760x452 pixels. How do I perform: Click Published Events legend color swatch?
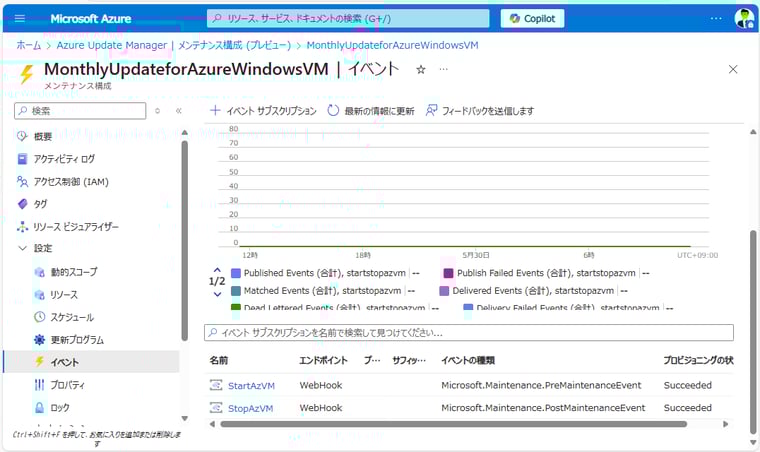[x=236, y=273]
